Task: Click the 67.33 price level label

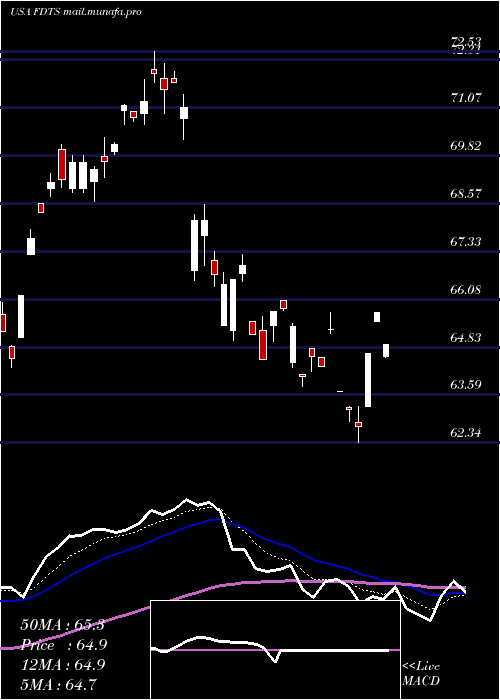Action: coord(466,242)
